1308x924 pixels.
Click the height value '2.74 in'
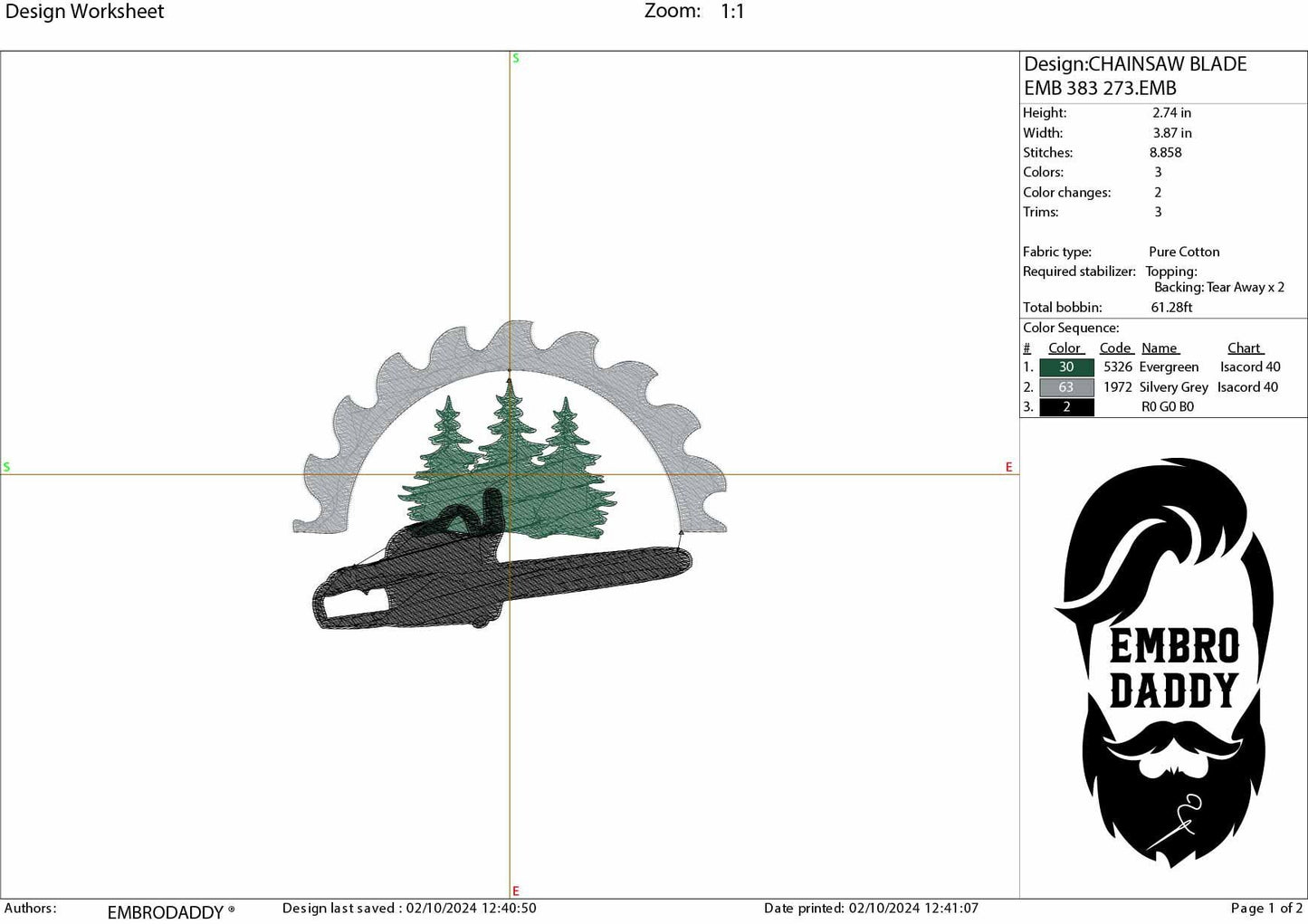[1171, 113]
